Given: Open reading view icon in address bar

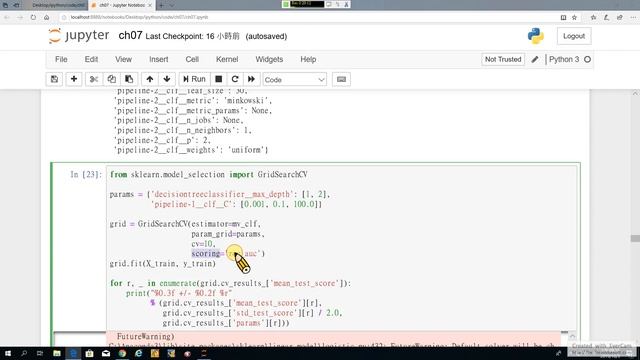Looking at the screenshot, I should coord(563,17).
